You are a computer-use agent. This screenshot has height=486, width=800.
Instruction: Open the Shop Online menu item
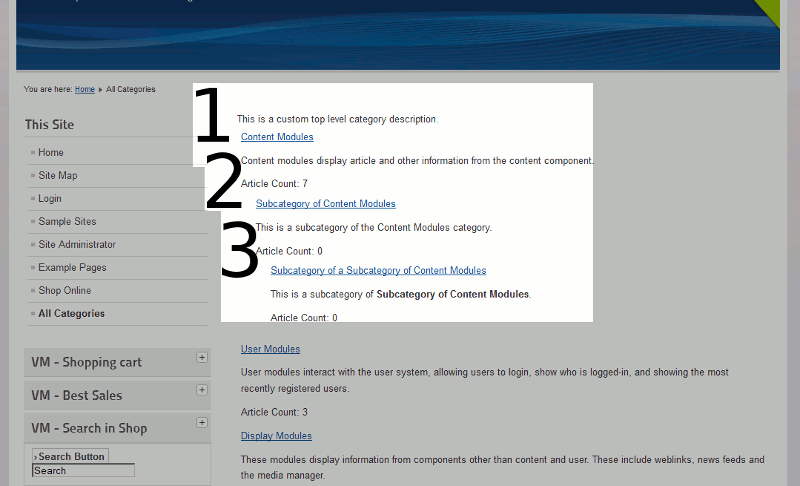[x=65, y=290]
